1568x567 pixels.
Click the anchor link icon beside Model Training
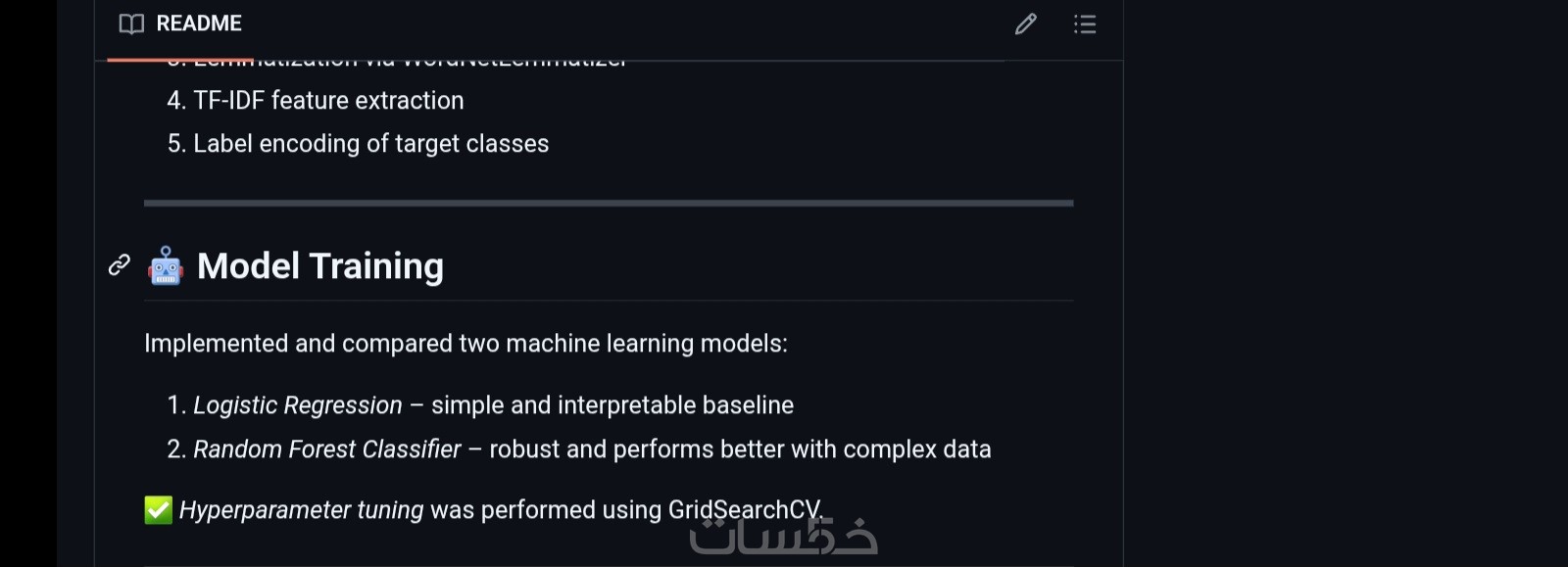click(x=120, y=265)
